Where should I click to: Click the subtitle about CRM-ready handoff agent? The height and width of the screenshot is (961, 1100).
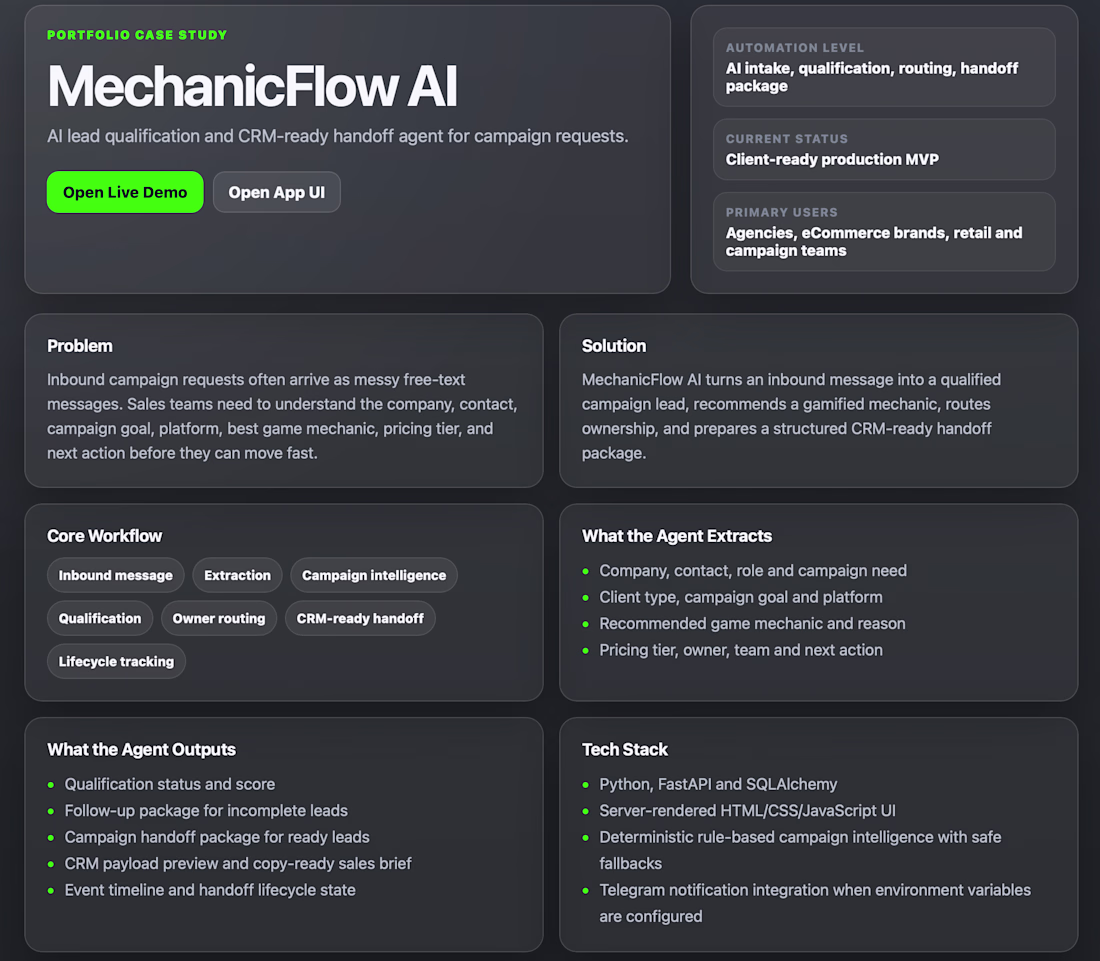337,136
